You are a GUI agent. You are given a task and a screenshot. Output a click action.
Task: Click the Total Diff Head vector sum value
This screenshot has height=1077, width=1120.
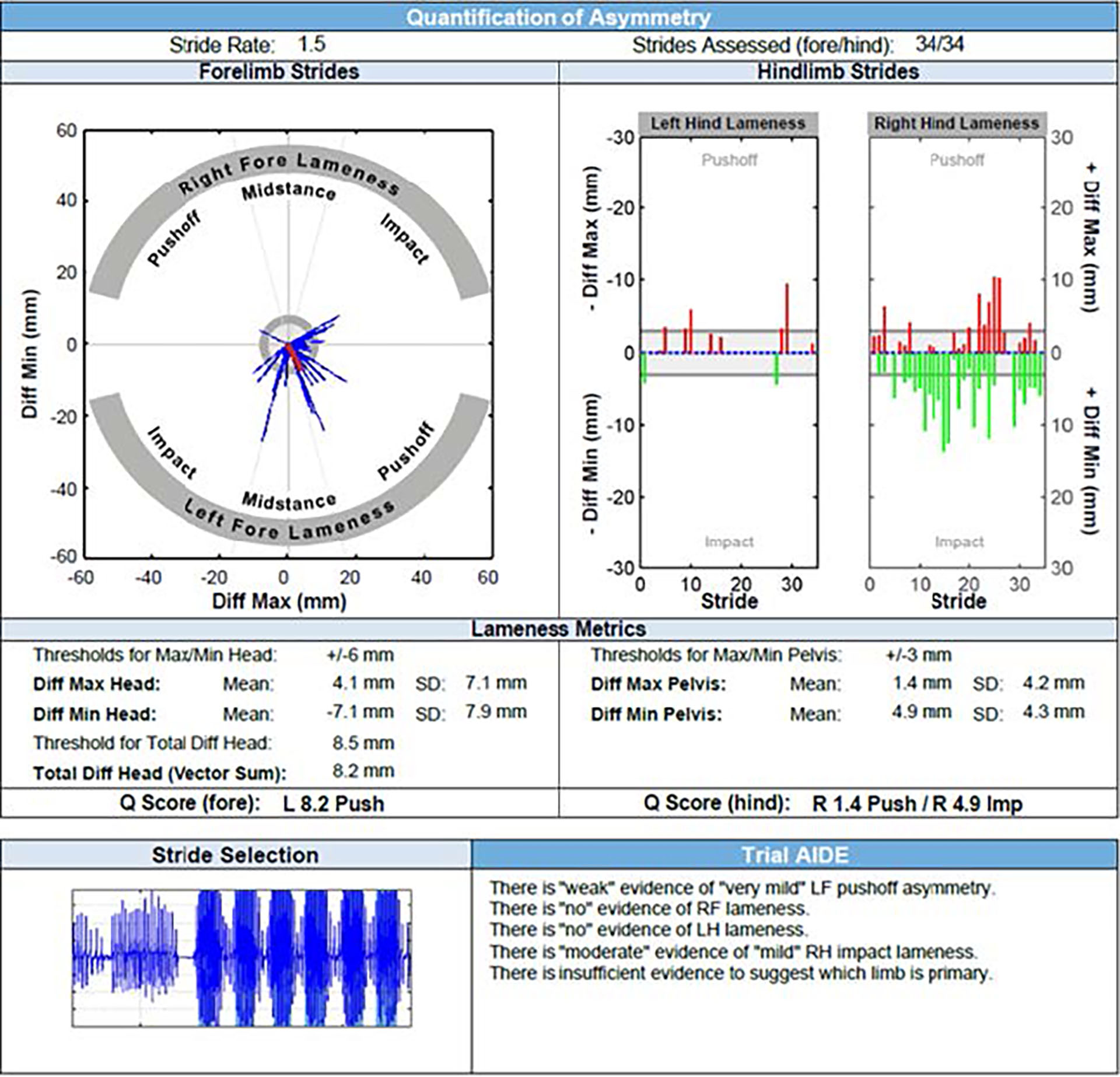tap(363, 771)
